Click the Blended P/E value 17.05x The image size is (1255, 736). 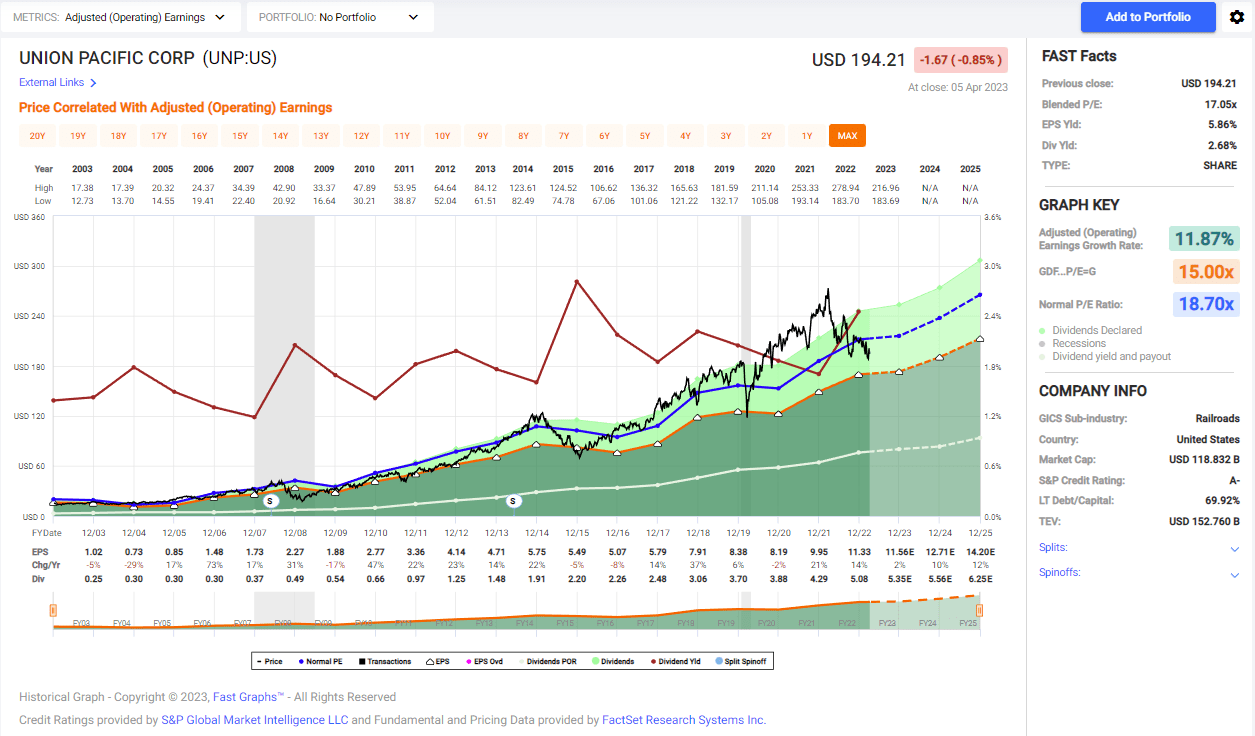coord(1222,104)
